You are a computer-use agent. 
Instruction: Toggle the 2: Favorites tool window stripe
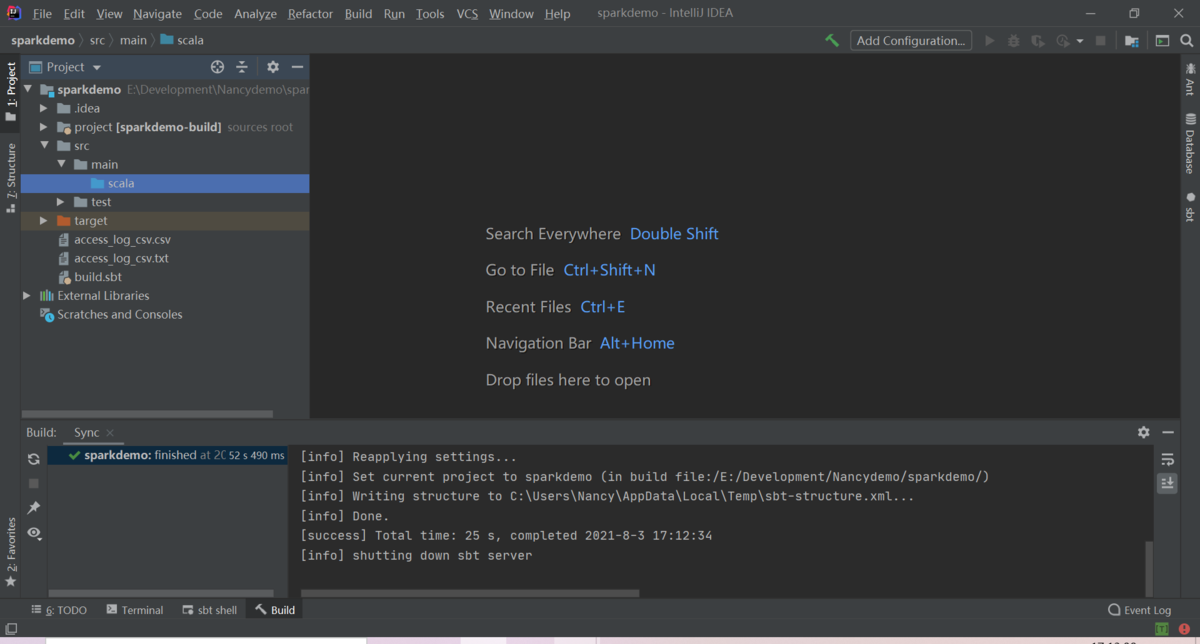(x=11, y=552)
